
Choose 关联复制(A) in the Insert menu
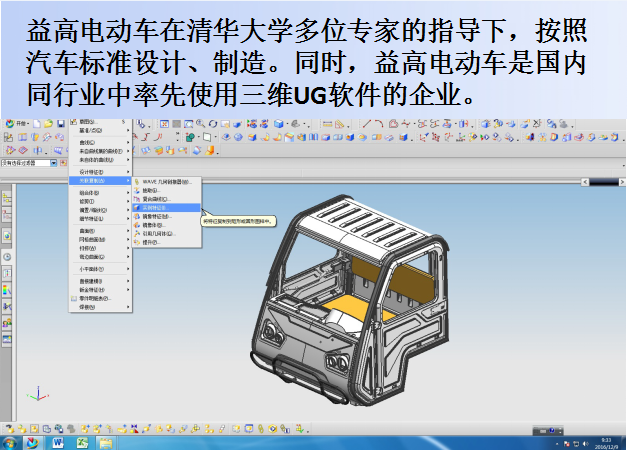point(100,181)
